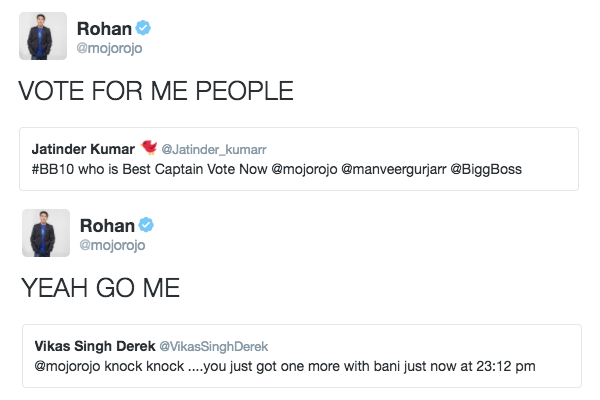
Task: Click the @mojorojo mention in Vikas's quoted tweet
Action: [70, 365]
